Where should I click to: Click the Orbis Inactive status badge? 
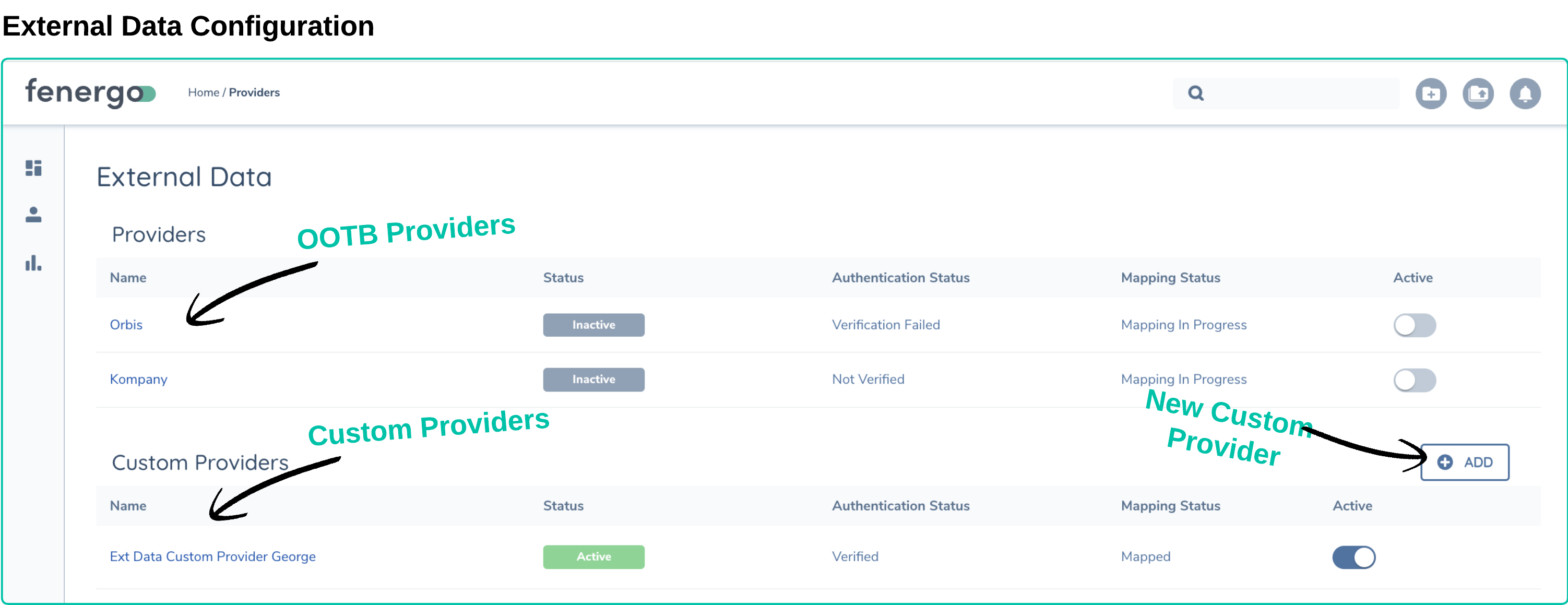(x=593, y=325)
